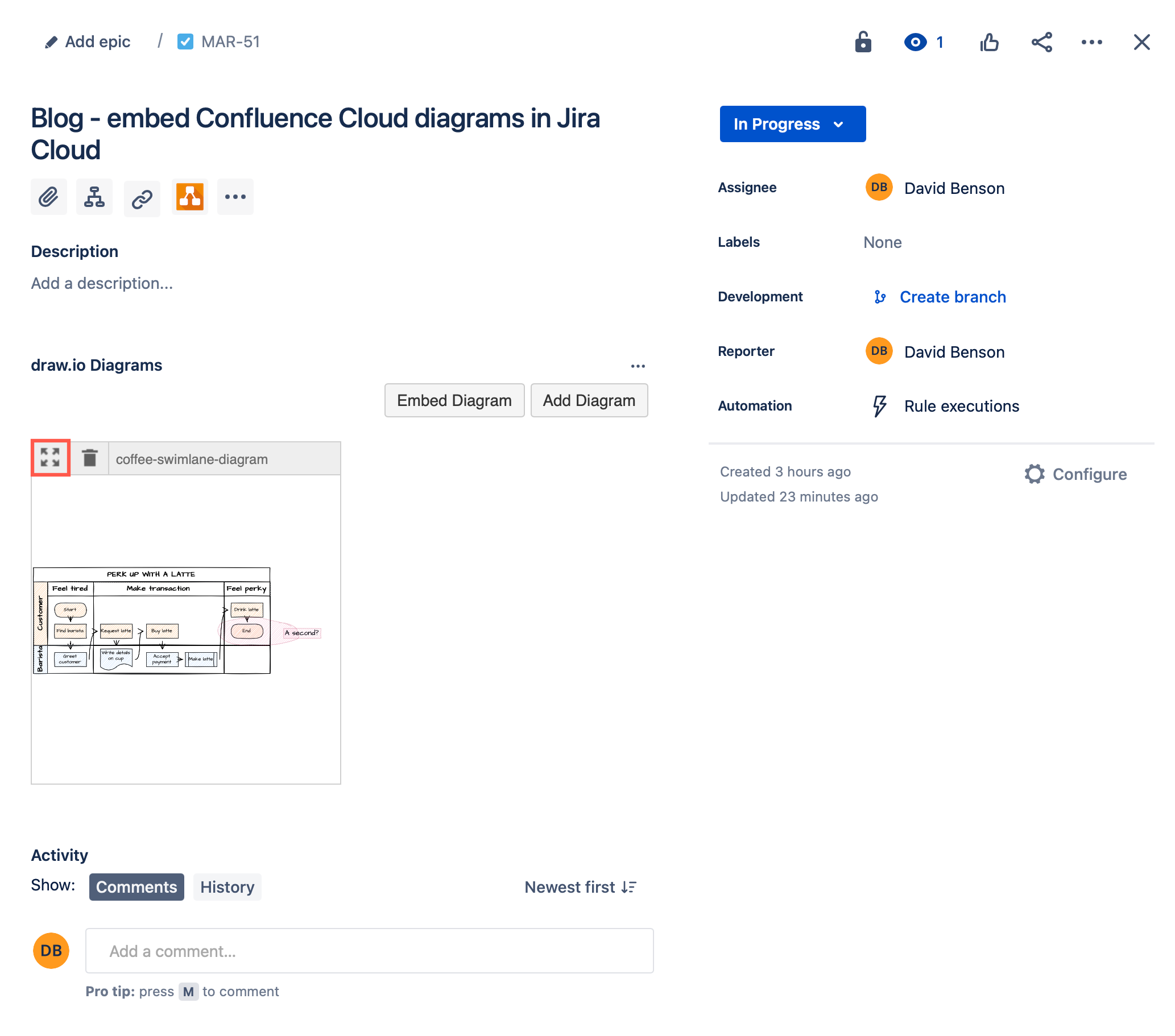Open the draw.io diagram tool icon

click(x=190, y=197)
